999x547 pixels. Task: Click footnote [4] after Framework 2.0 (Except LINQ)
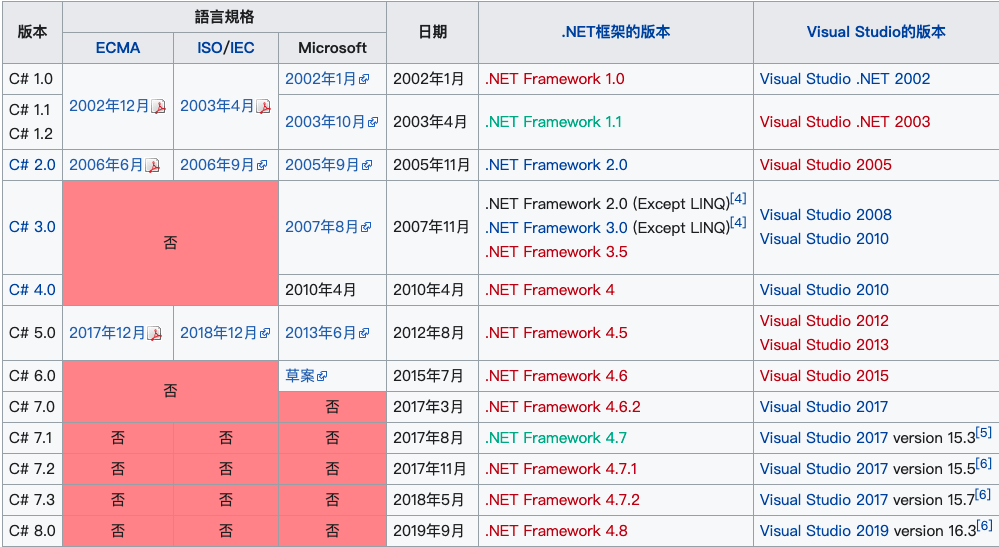[x=738, y=199]
